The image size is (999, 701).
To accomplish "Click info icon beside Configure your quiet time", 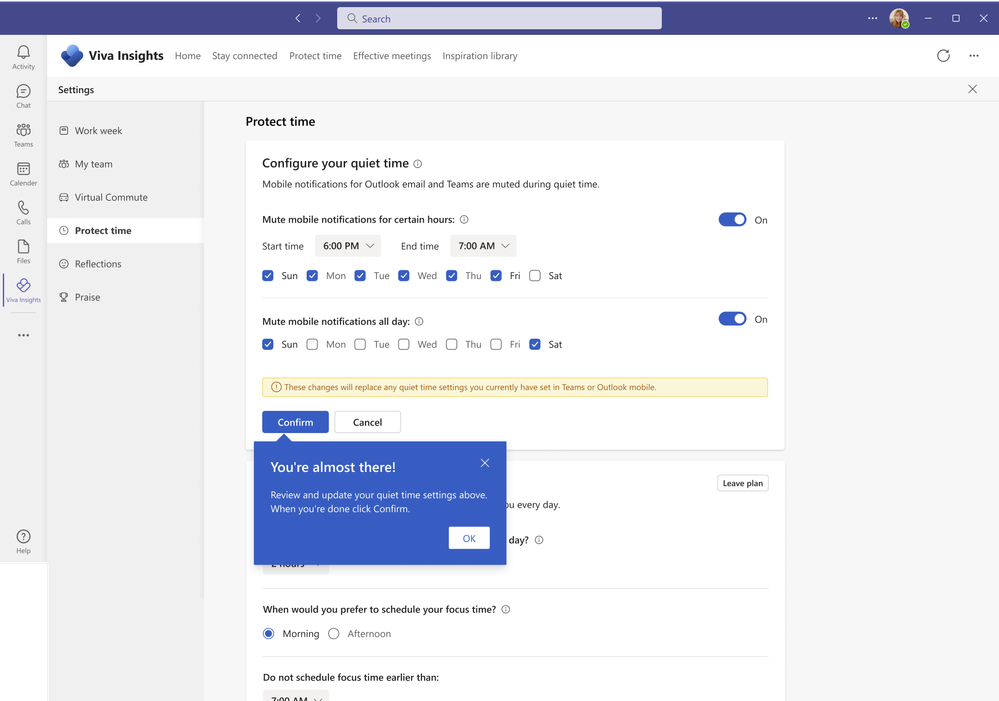I will [417, 164].
